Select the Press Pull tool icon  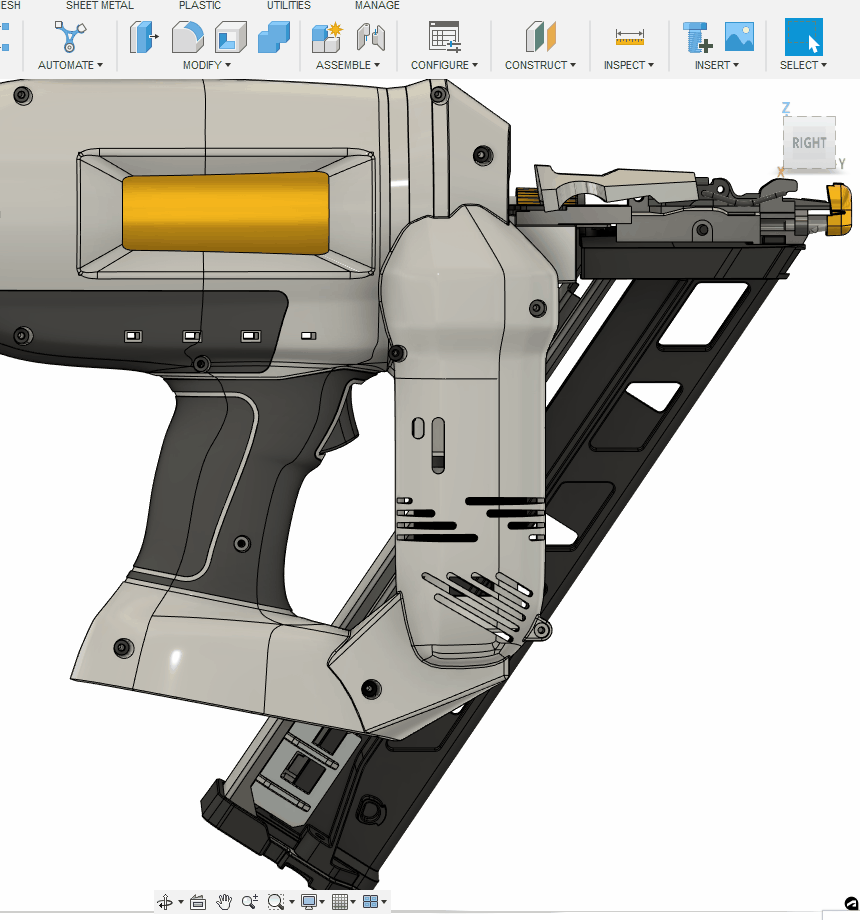tap(144, 37)
